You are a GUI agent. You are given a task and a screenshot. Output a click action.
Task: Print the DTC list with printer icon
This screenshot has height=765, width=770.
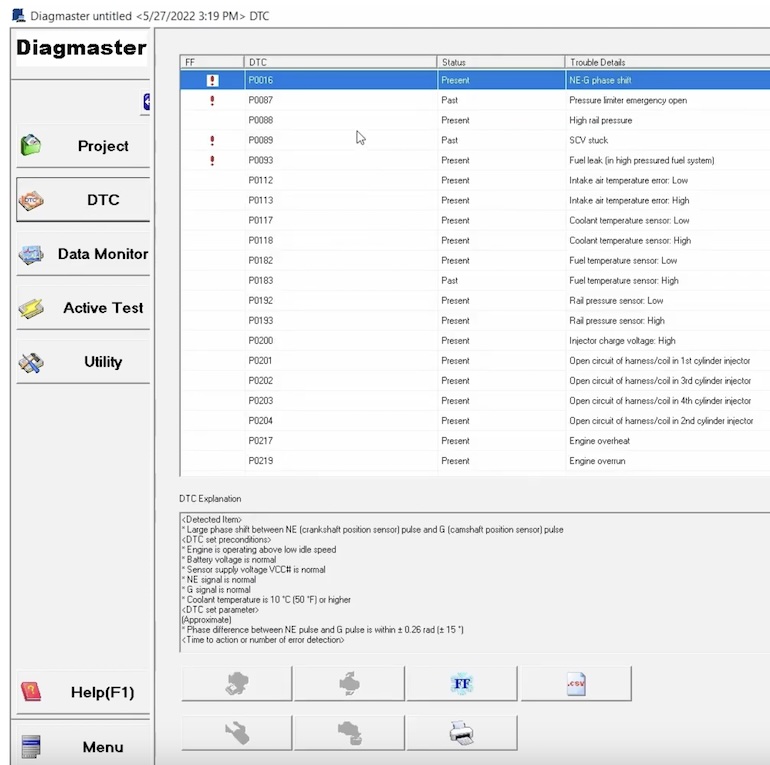click(462, 733)
